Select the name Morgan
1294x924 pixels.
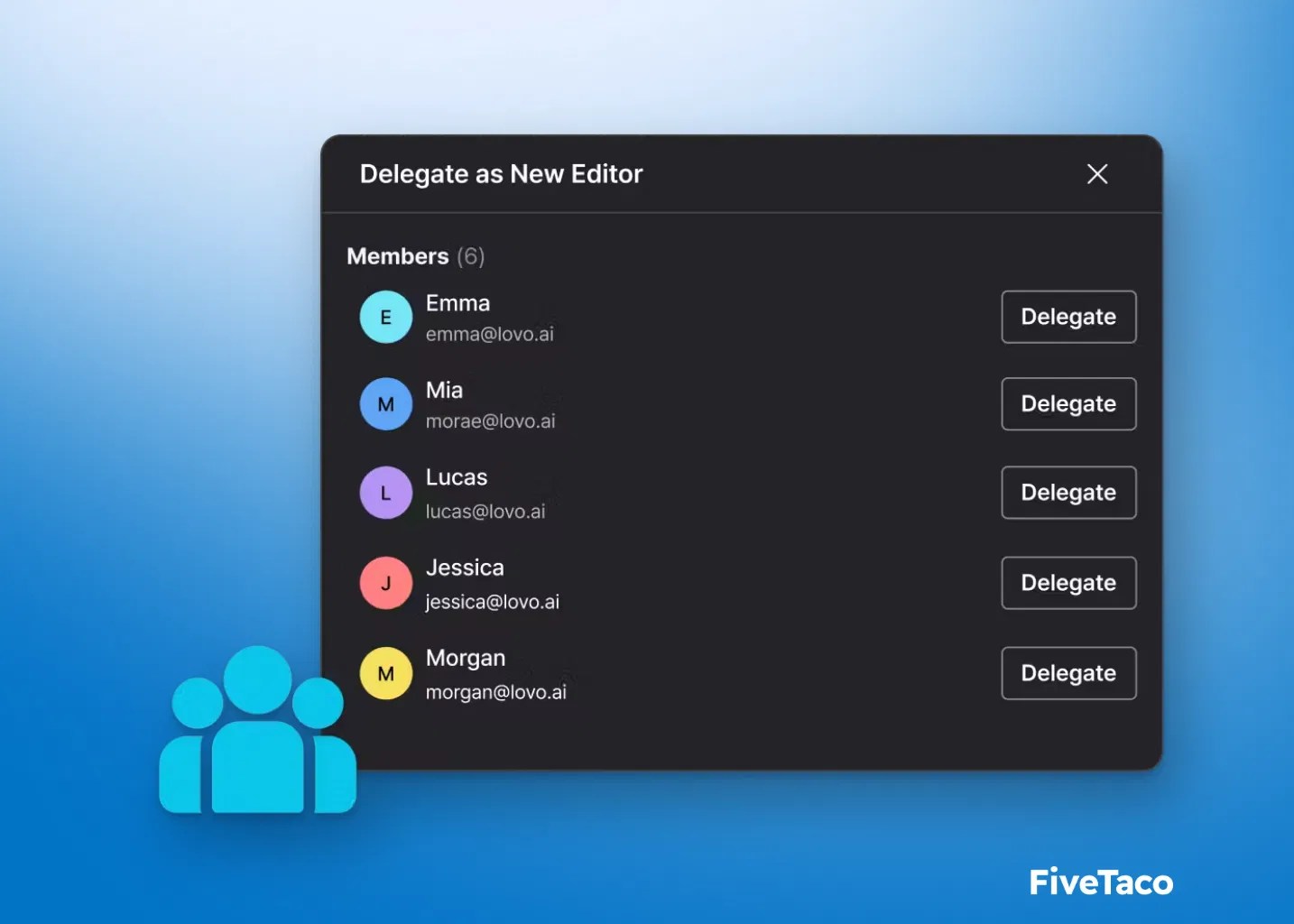point(466,659)
